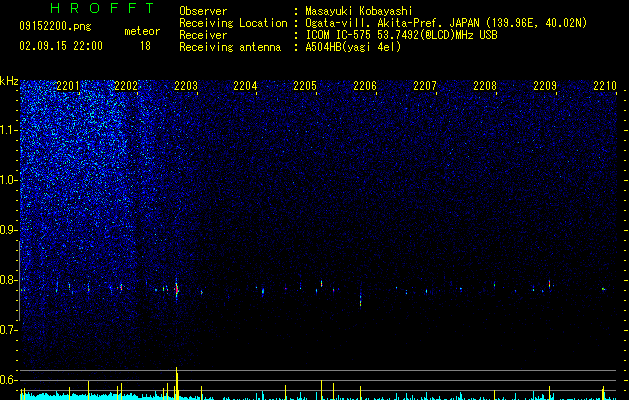Image resolution: width=629 pixels, height=400 pixels.
Task: Click the meteor count value 18
Action: (x=145, y=46)
